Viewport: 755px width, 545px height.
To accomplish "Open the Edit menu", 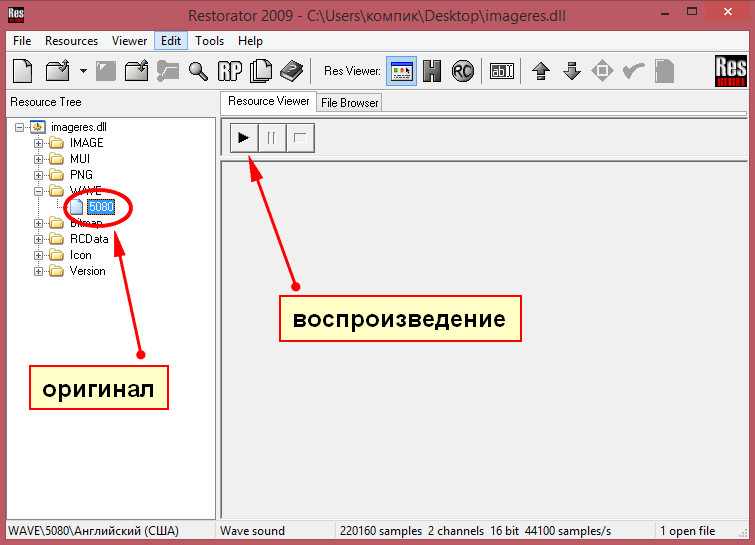I will (x=171, y=41).
